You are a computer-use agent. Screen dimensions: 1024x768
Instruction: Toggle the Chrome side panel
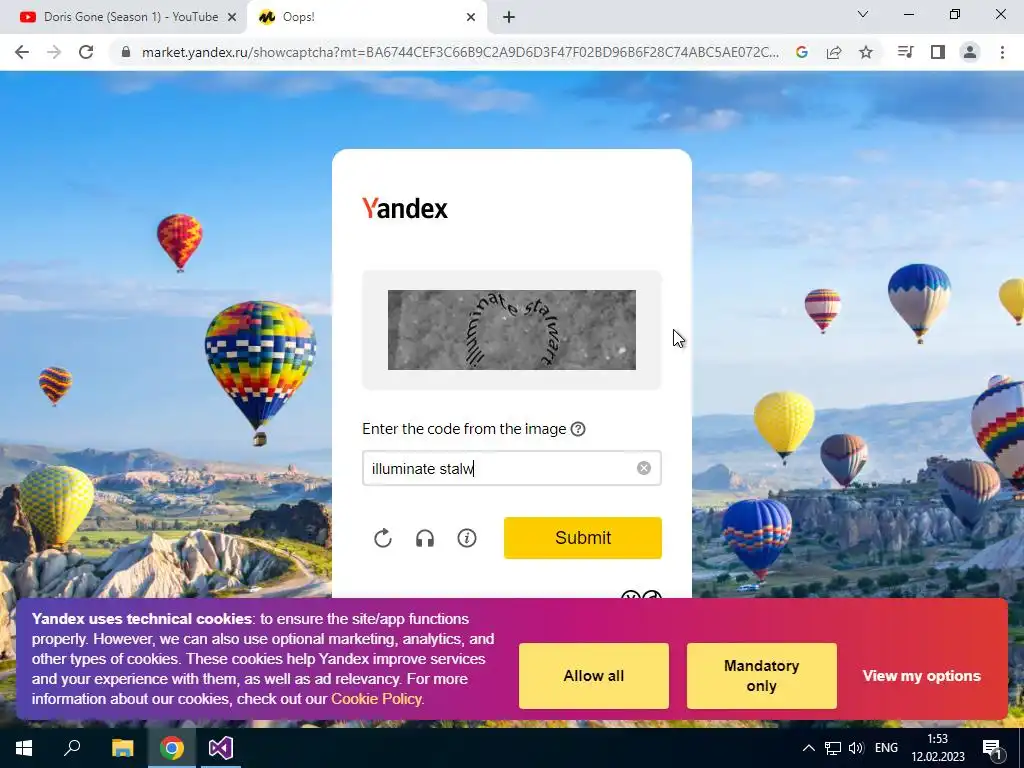click(x=938, y=52)
